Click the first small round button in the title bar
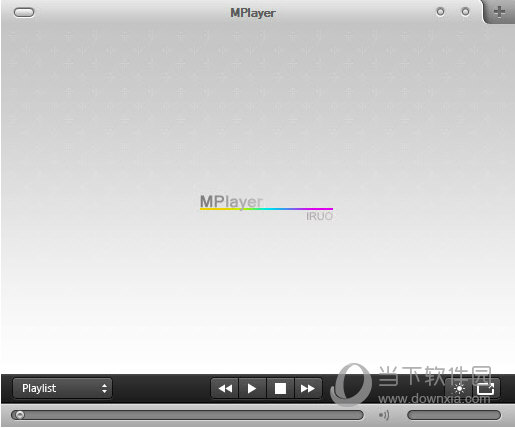Screen dimensions: 515x428 pyautogui.click(x=440, y=12)
